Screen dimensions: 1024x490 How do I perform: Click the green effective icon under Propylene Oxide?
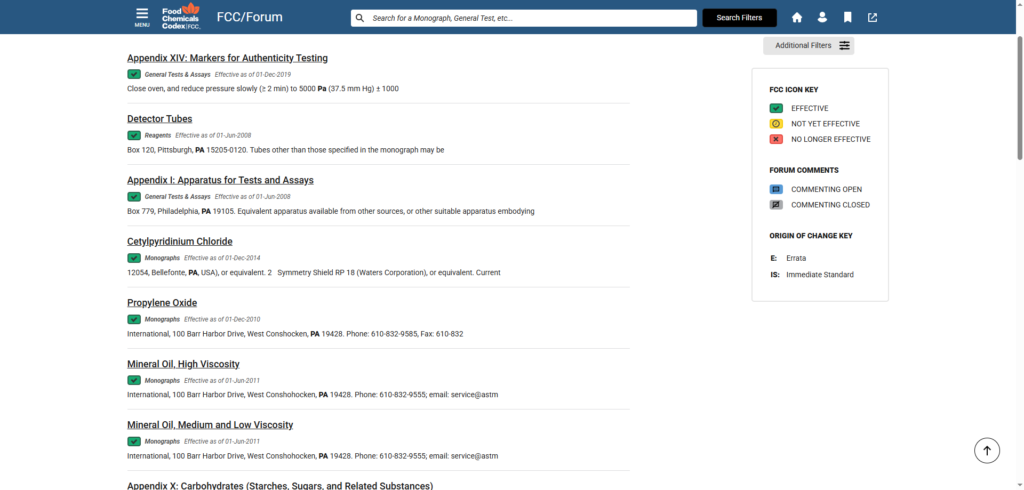[134, 319]
